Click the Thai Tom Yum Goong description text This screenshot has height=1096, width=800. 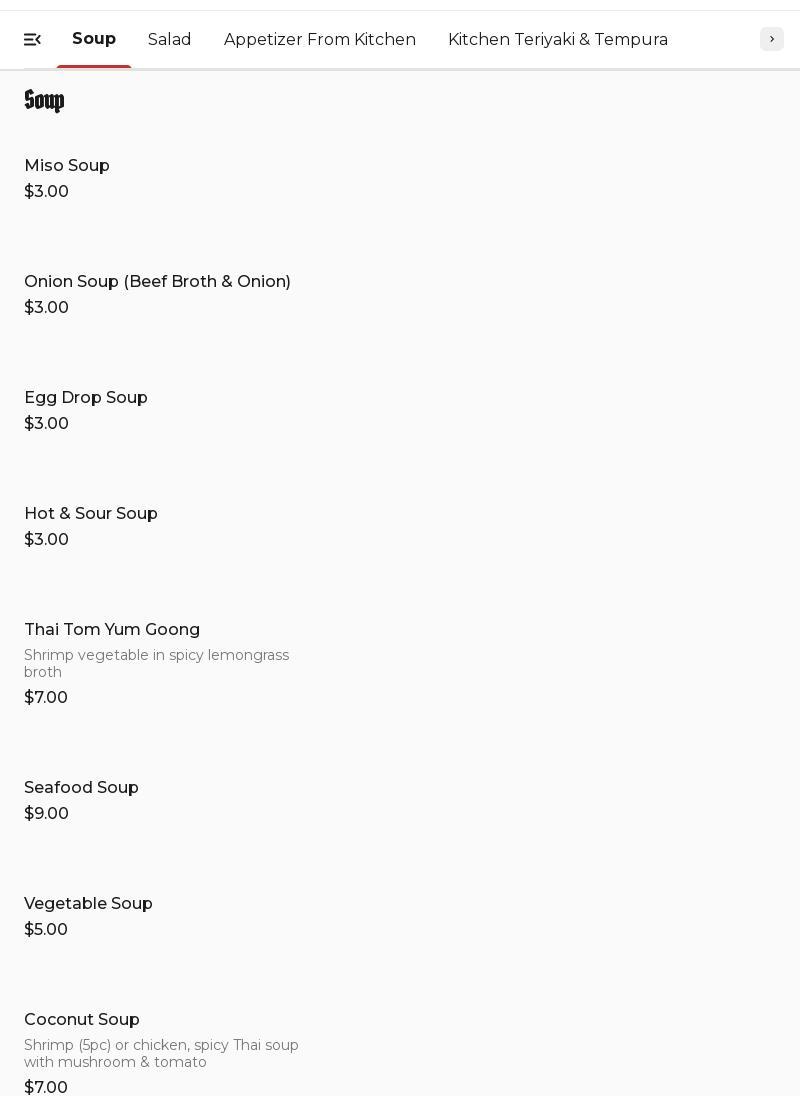pos(157,663)
